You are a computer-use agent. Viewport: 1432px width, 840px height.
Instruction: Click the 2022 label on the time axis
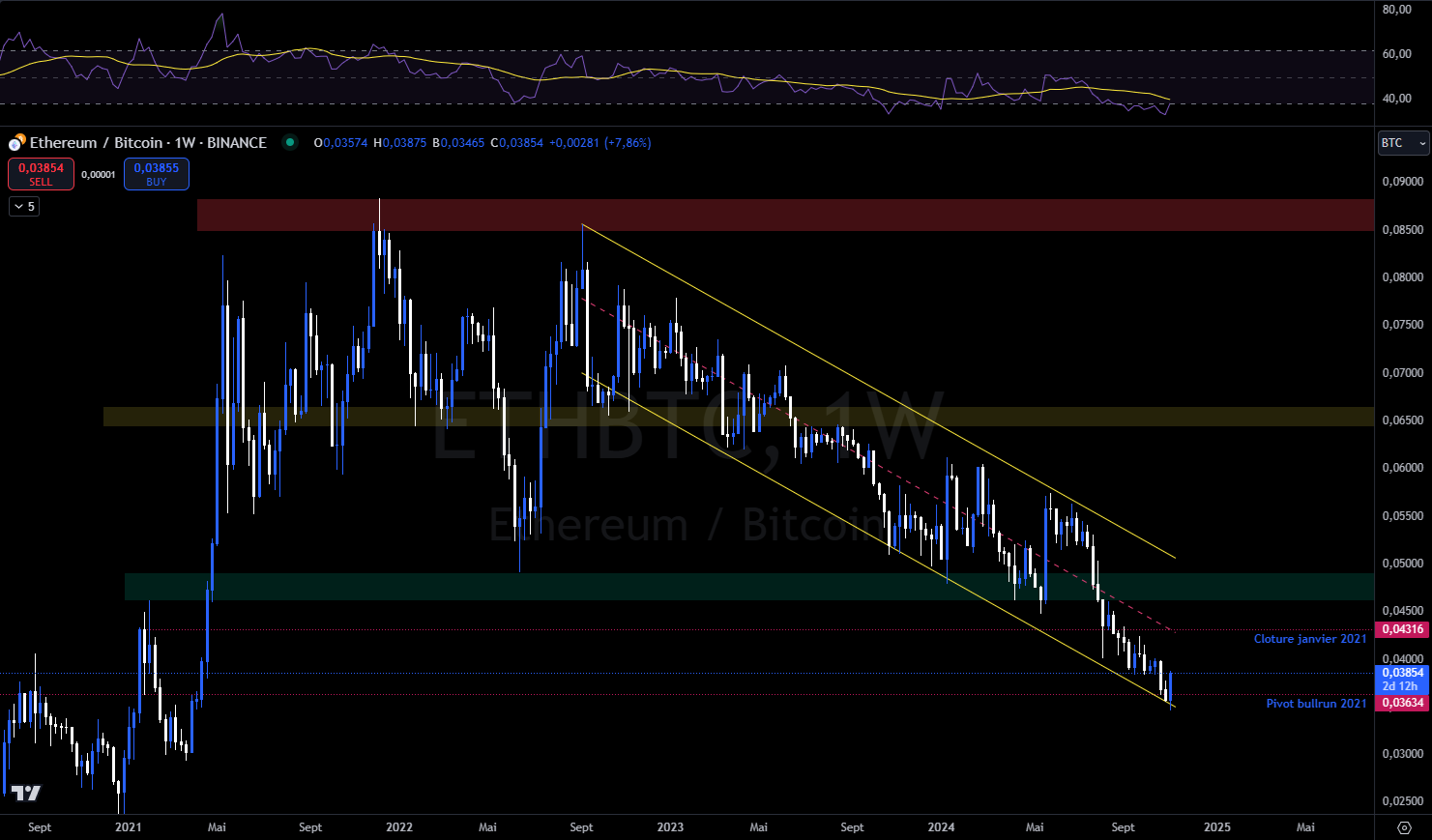pos(398,828)
